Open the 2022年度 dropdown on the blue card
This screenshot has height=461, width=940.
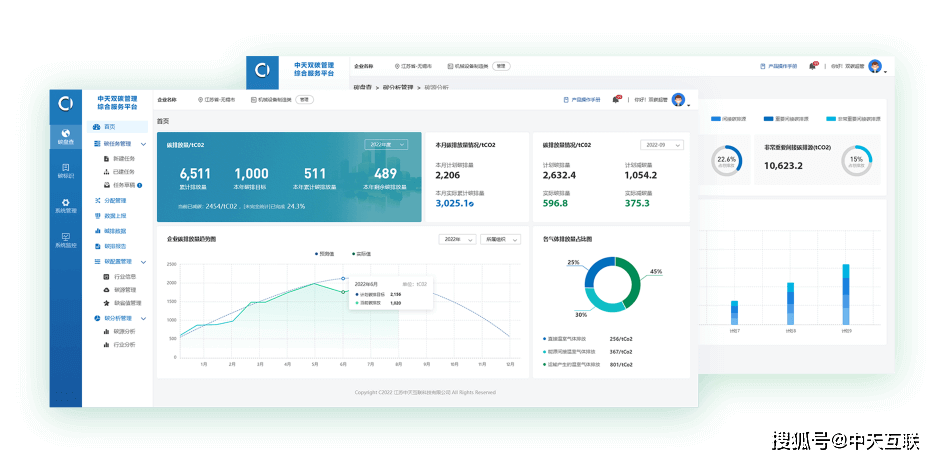click(385, 145)
